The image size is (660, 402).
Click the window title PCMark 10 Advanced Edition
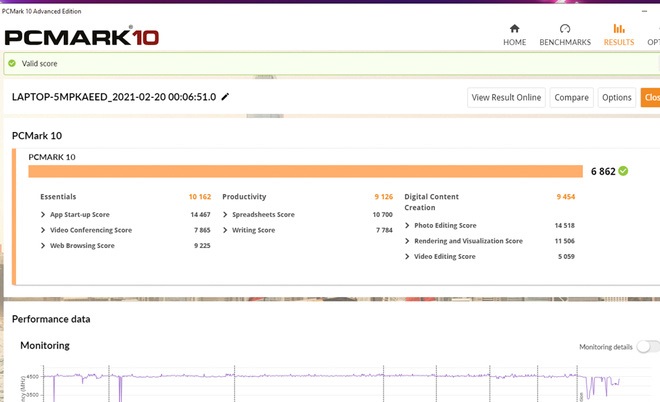(x=42, y=11)
